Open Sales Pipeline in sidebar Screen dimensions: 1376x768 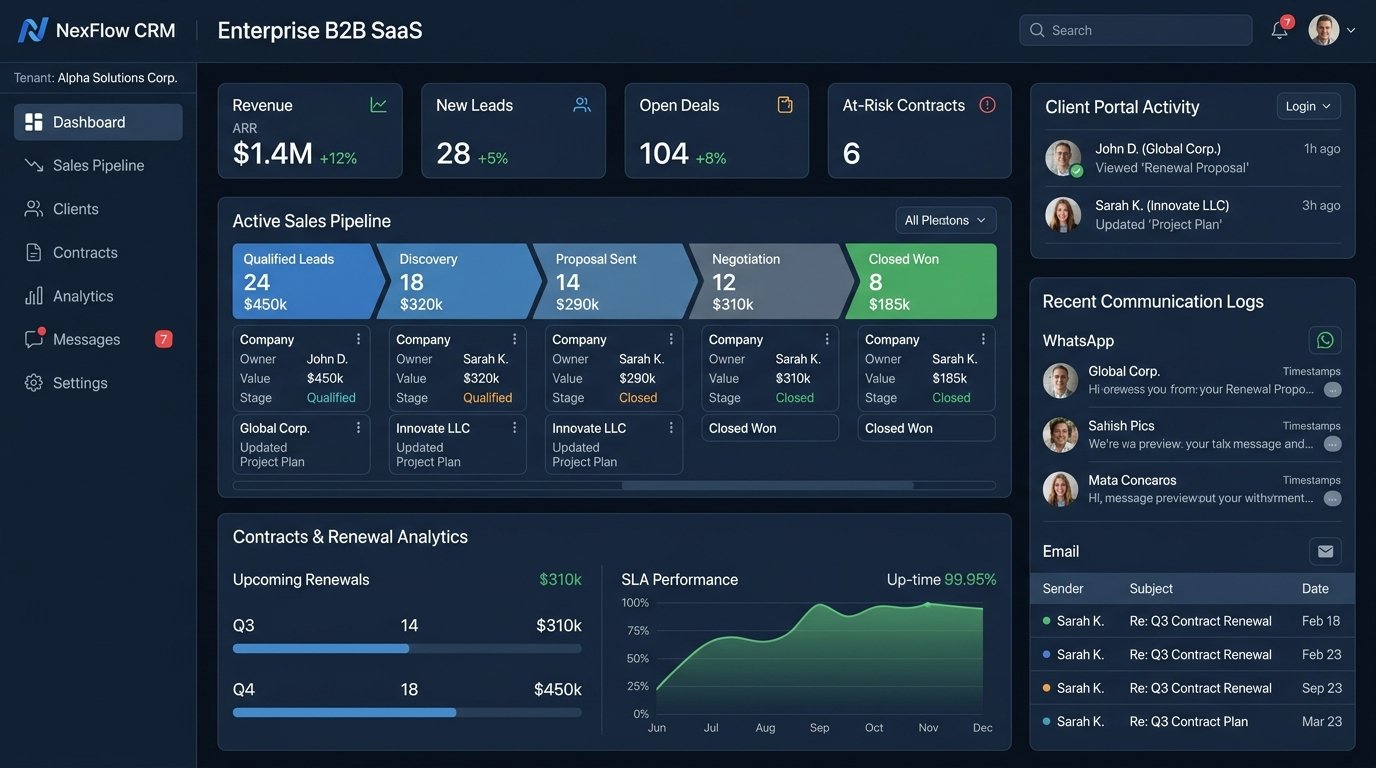pyautogui.click(x=98, y=165)
